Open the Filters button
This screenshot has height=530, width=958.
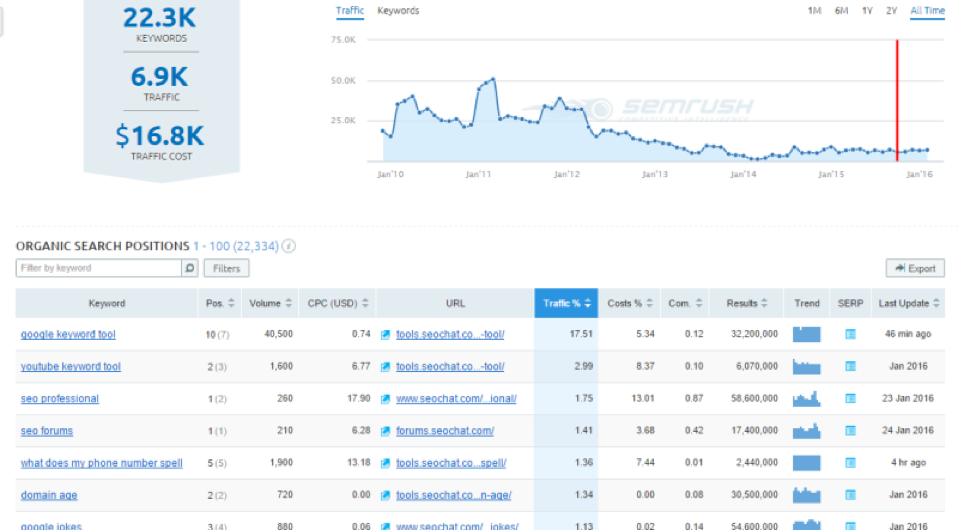point(226,268)
